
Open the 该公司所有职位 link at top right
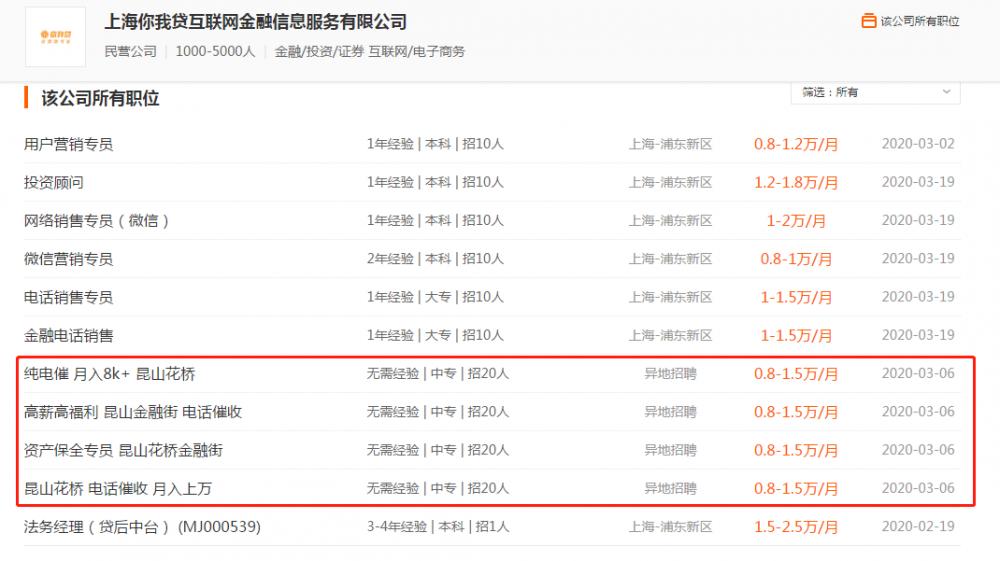click(920, 21)
